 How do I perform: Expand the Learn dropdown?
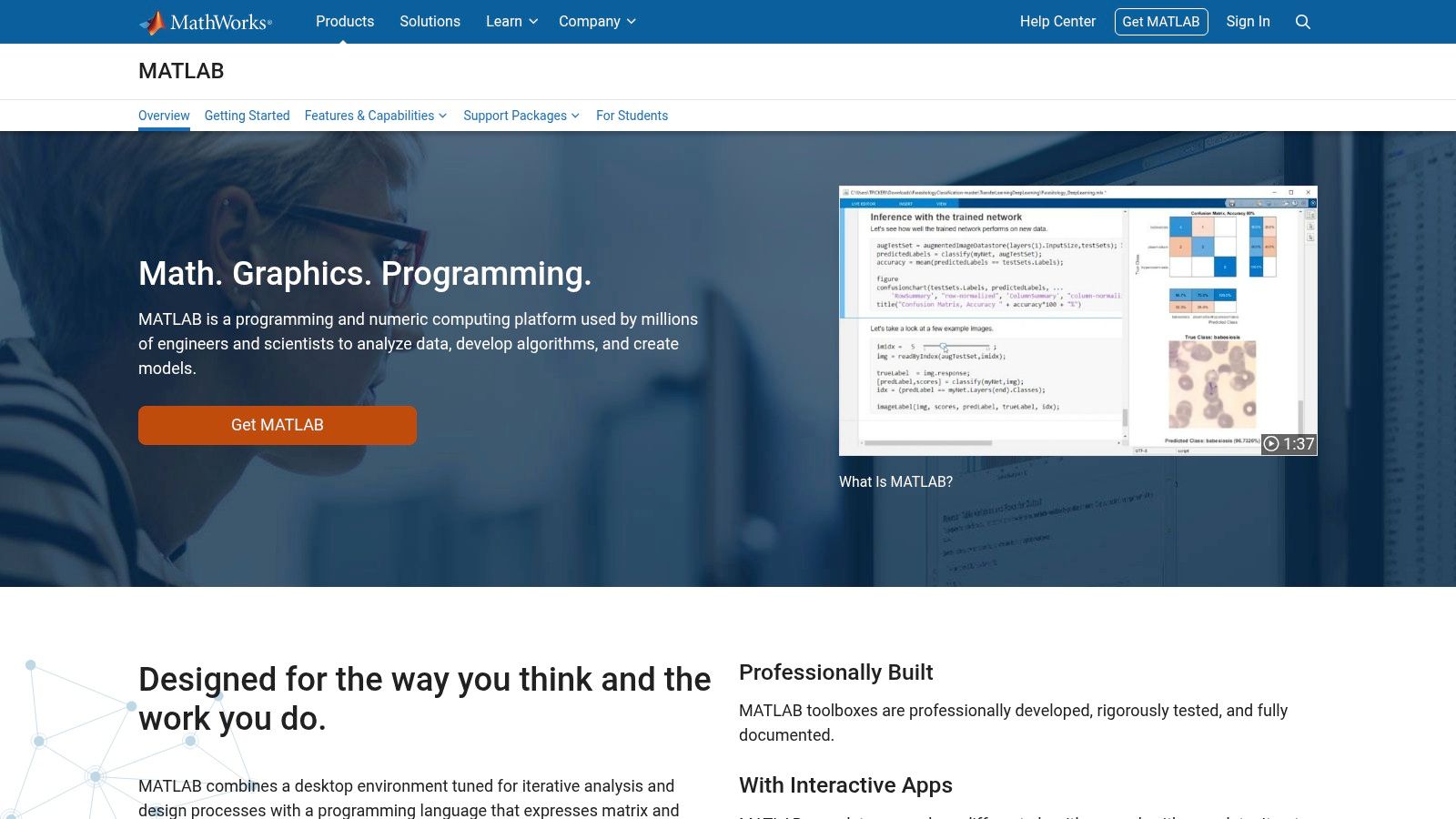(511, 22)
